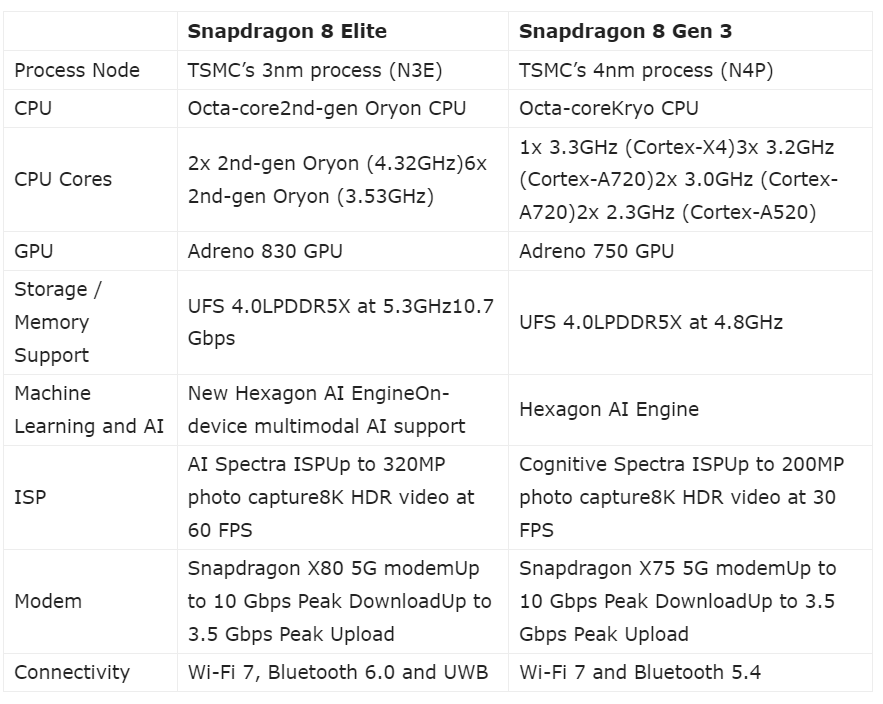Click the Snapdragon 8 Gen 3 column header
Screen dimensions: 883x704
[625, 31]
